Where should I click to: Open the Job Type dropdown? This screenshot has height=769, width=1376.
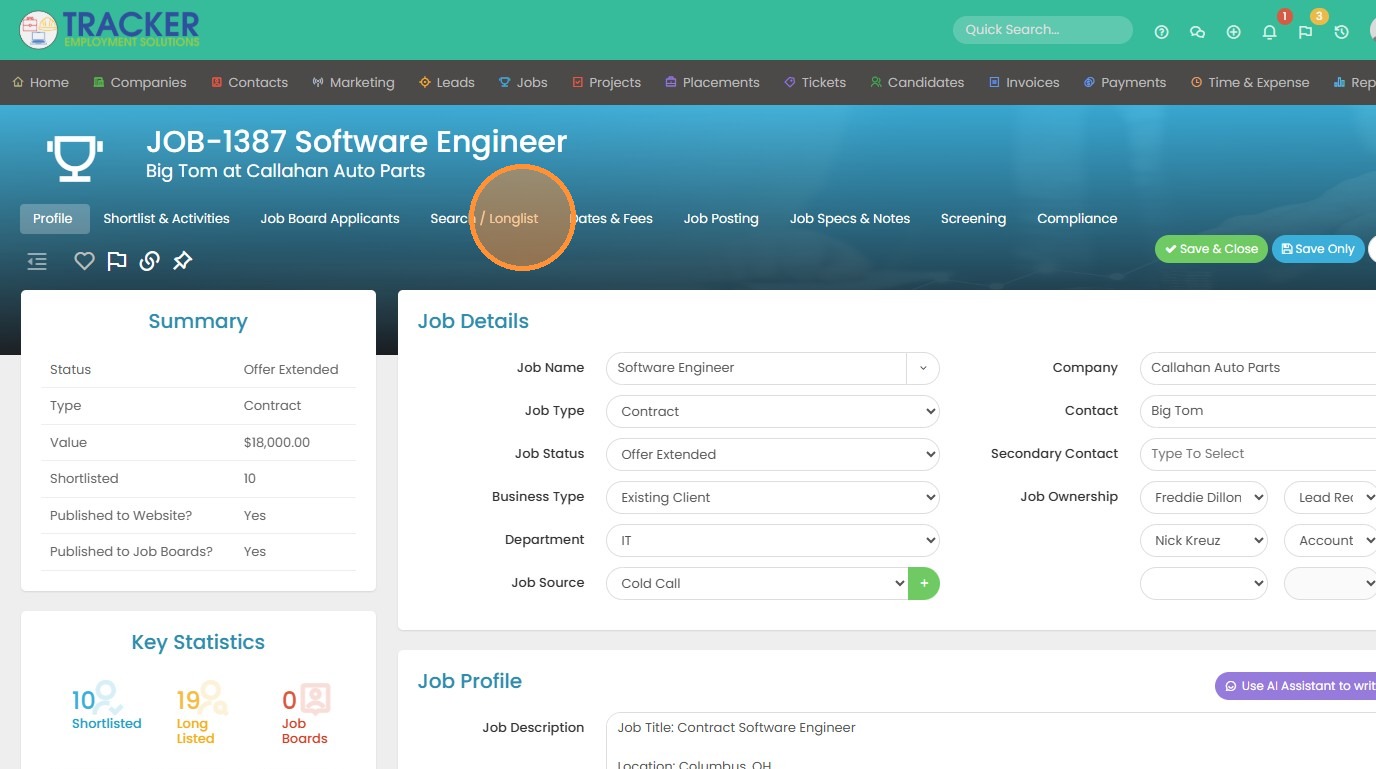[x=773, y=411]
